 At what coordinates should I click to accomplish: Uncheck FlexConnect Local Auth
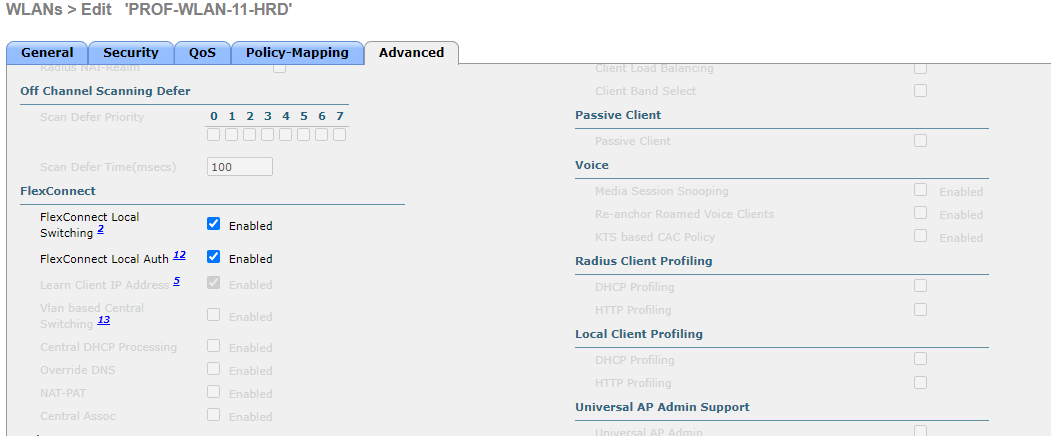213,257
